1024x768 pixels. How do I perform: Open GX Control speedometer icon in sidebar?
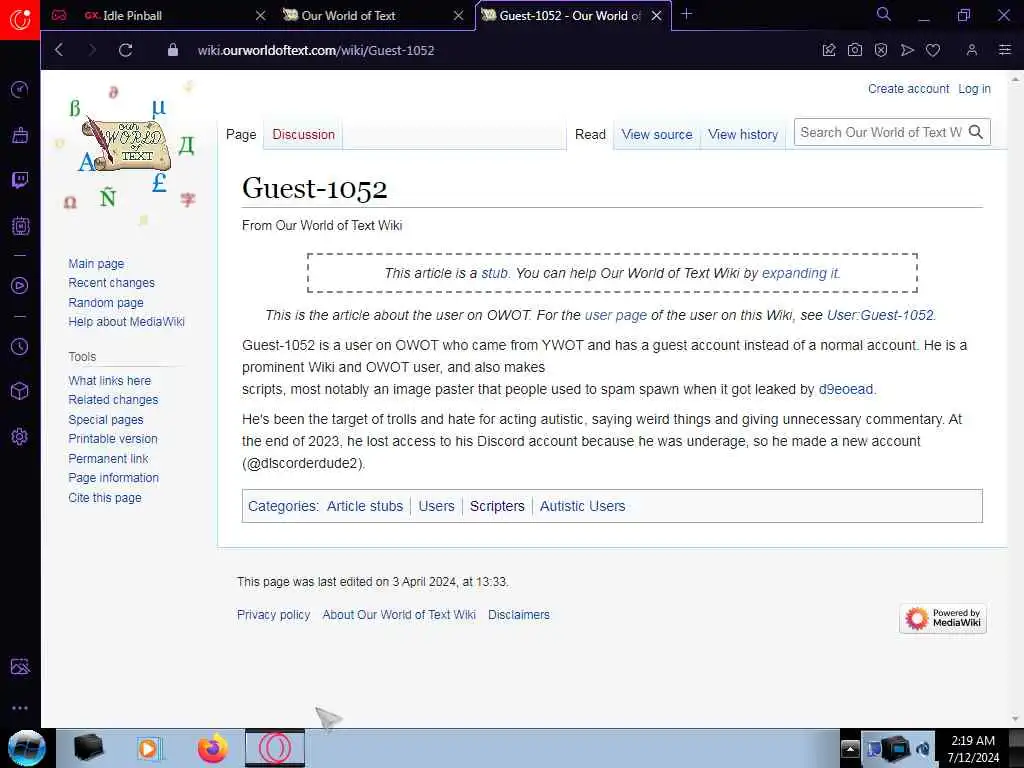point(20,89)
